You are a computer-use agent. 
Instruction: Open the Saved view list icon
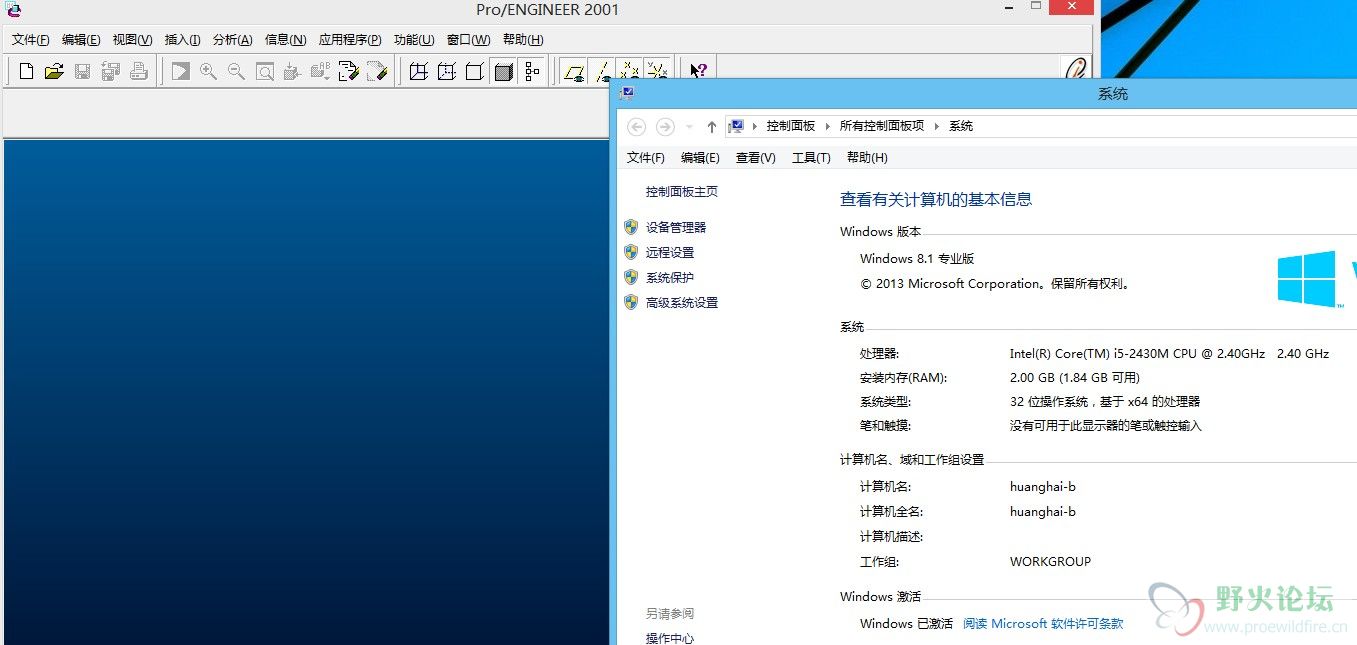320,71
